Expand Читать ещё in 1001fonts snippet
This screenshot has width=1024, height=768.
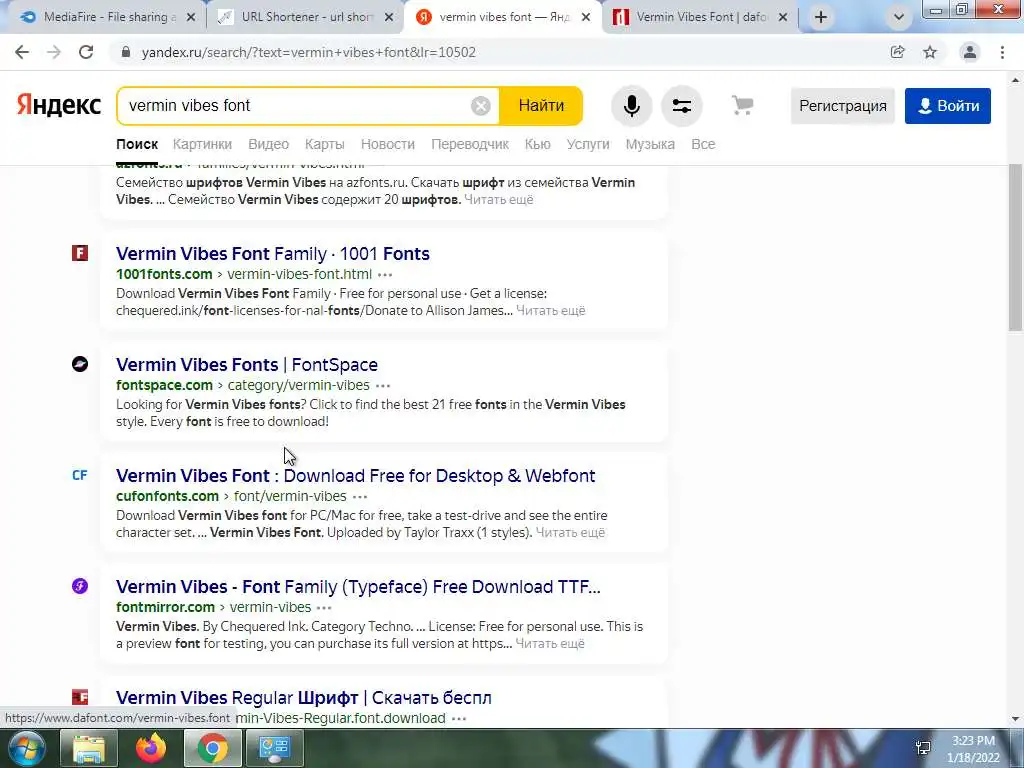[551, 311]
